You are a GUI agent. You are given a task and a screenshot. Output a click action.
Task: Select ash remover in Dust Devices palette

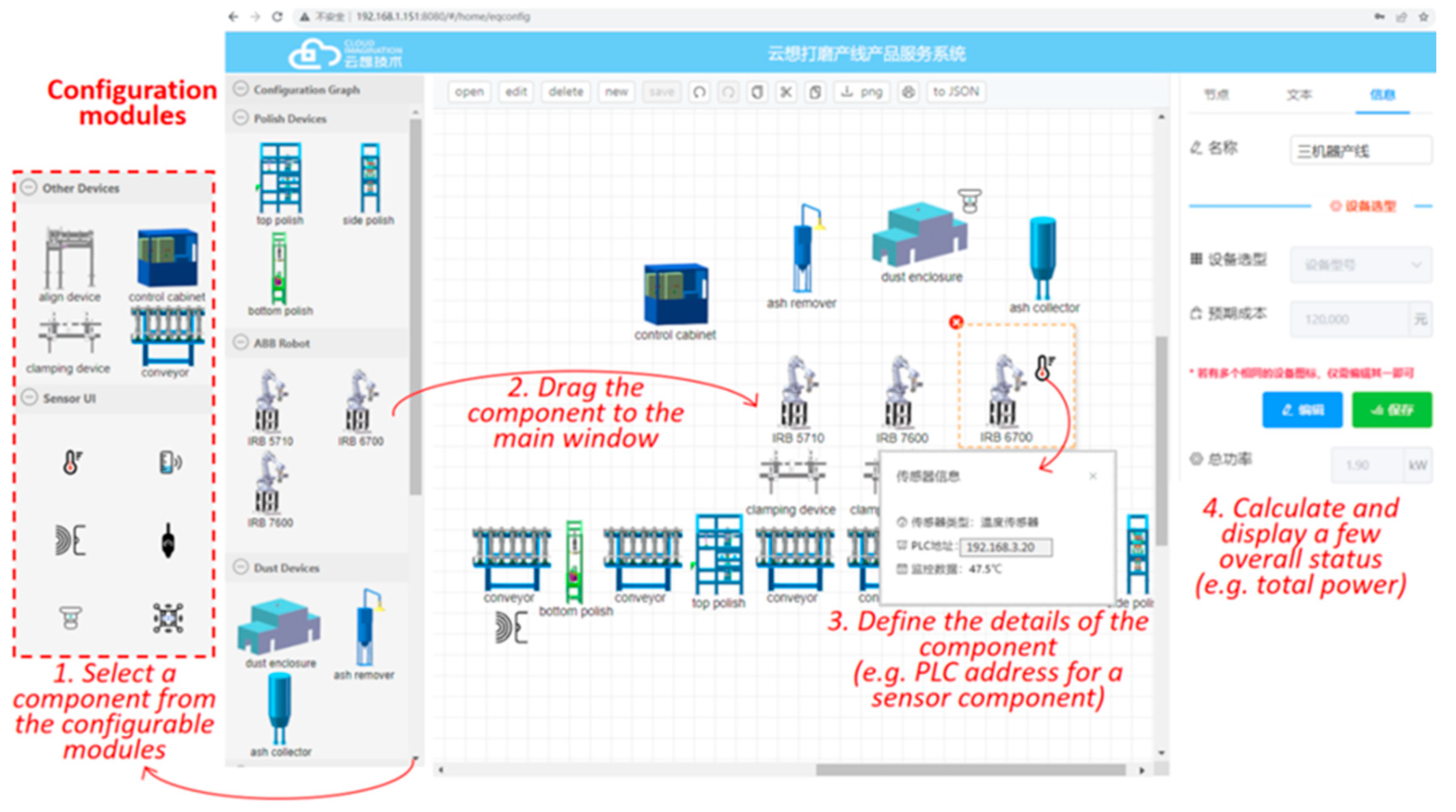click(365, 634)
